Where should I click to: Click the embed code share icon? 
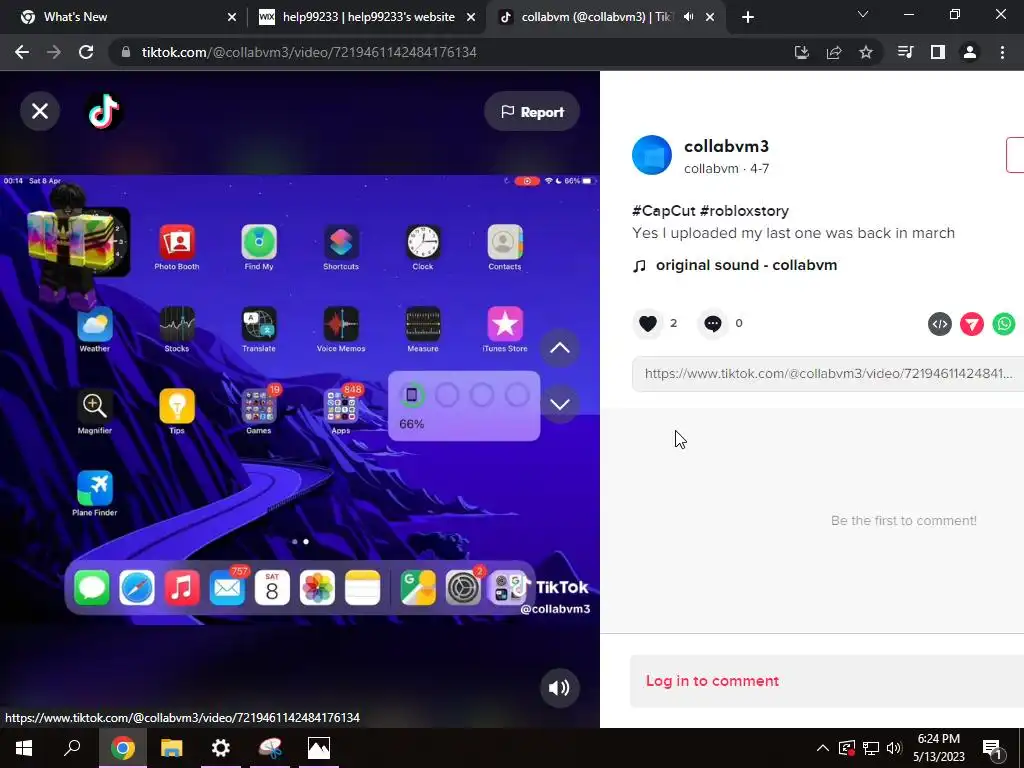[940, 324]
